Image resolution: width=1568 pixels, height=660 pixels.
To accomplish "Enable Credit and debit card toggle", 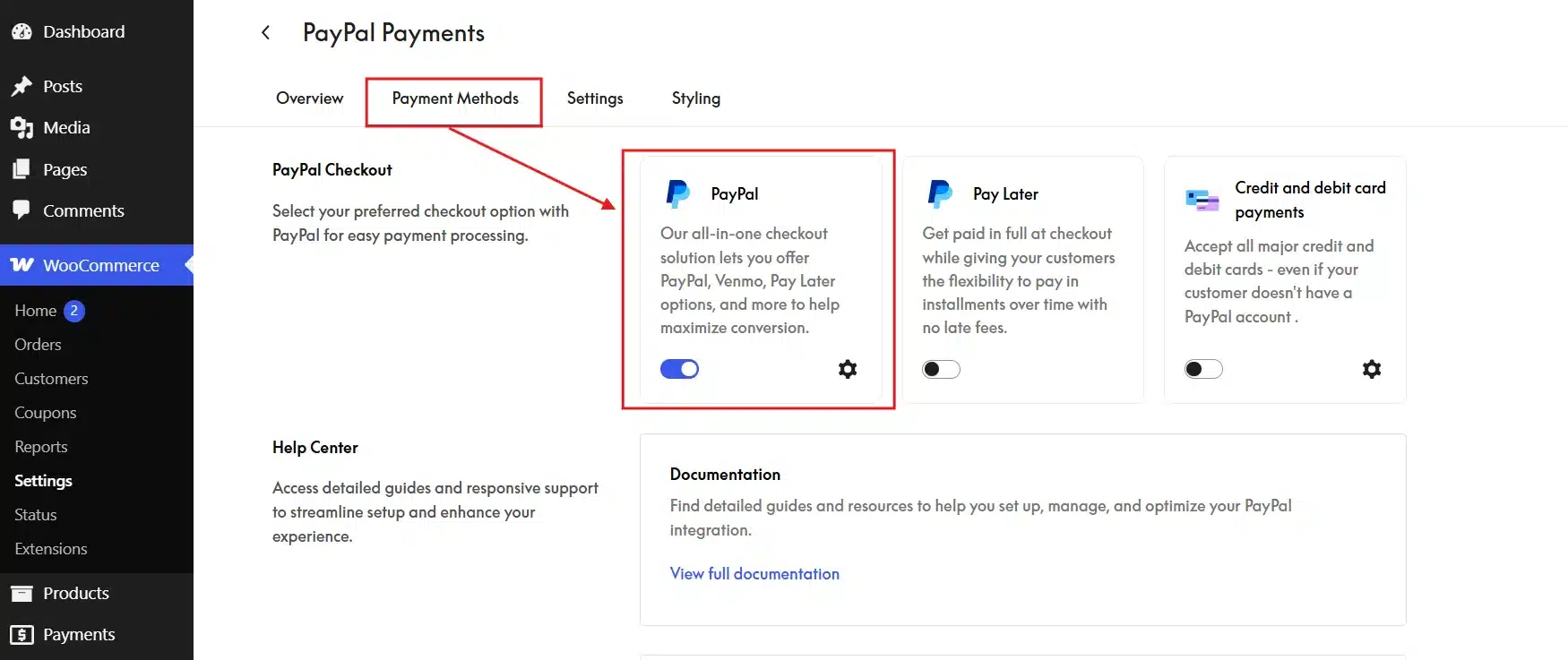I will tap(1203, 369).
